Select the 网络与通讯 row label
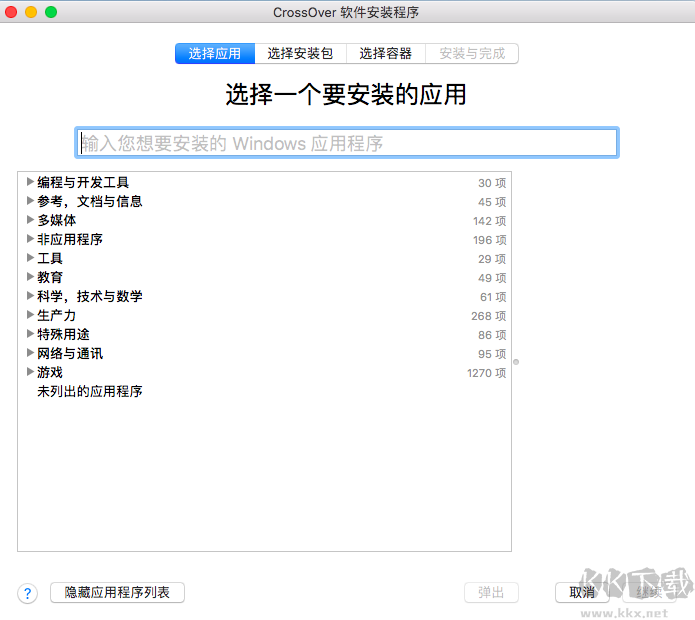 click(70, 354)
